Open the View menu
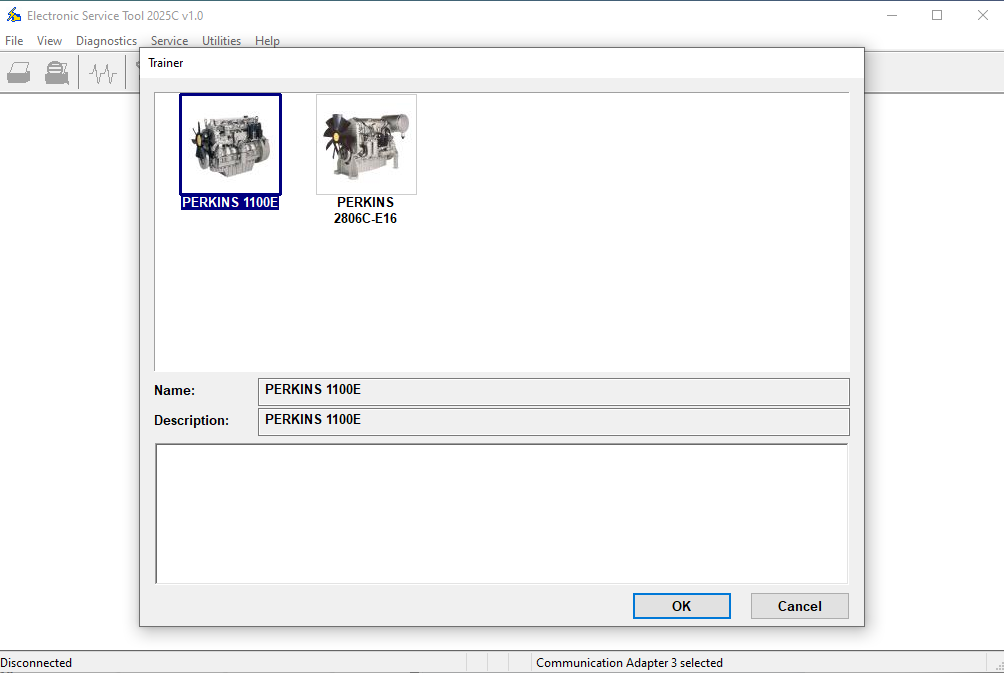1004x673 pixels. tap(49, 41)
